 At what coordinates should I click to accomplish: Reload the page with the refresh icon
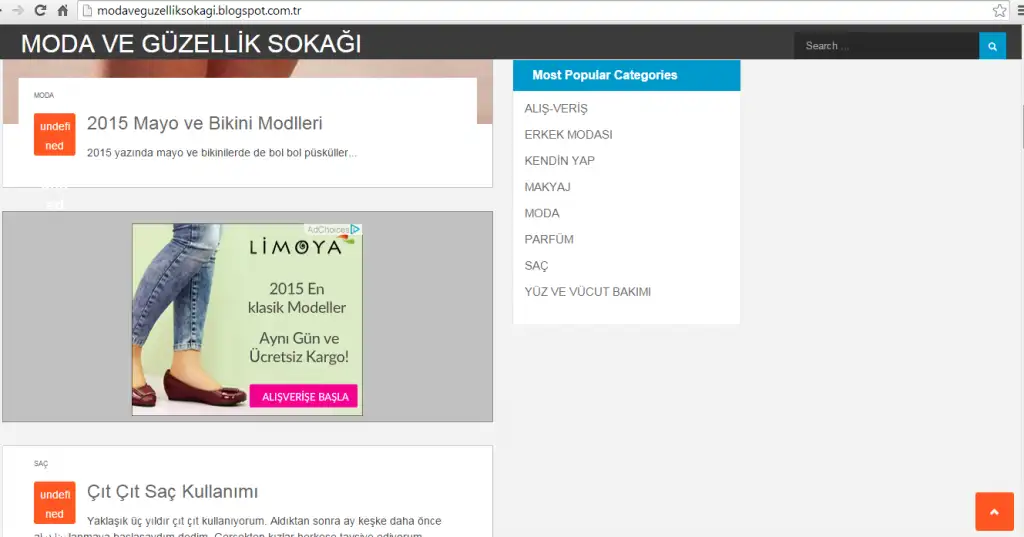(40, 10)
